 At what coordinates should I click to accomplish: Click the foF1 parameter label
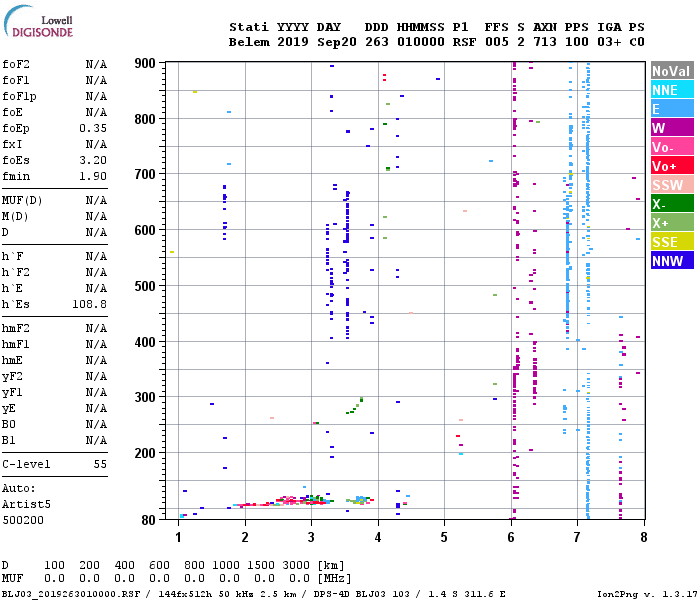tap(16, 80)
